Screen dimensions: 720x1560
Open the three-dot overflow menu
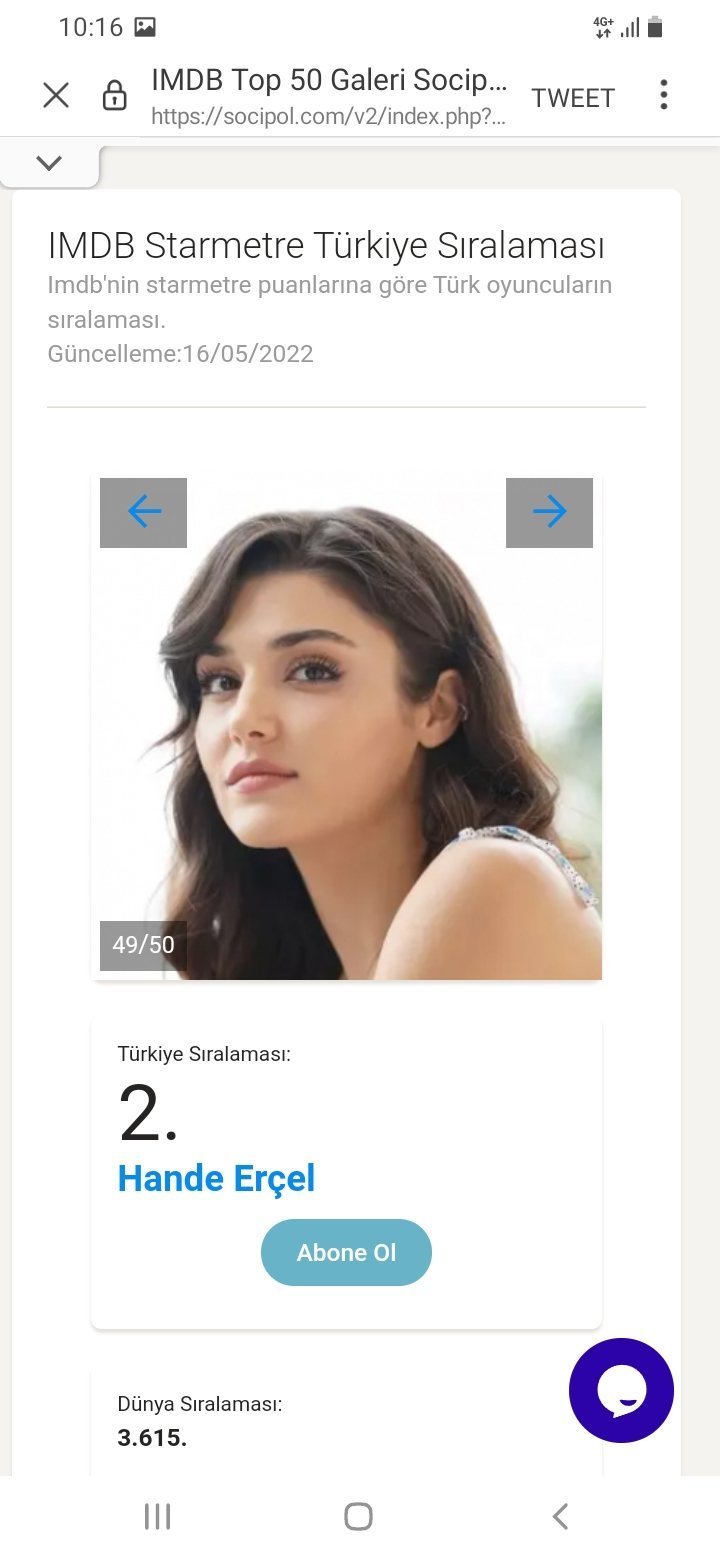click(x=663, y=95)
